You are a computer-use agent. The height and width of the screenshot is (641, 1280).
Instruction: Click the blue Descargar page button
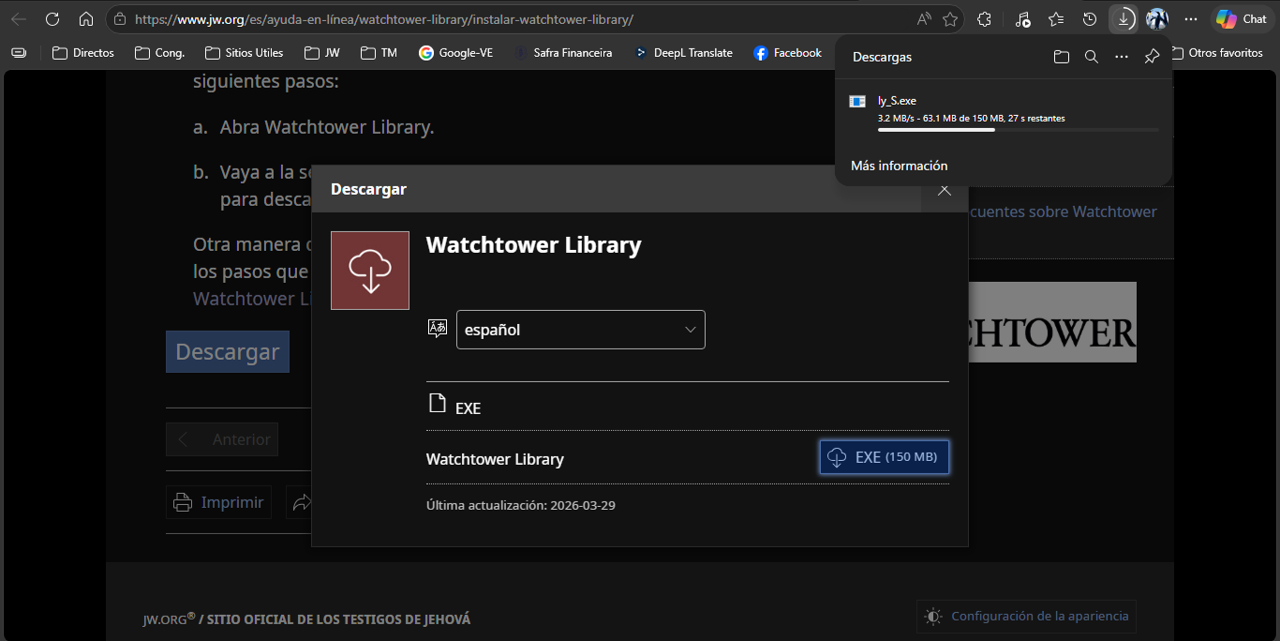pyautogui.click(x=228, y=352)
